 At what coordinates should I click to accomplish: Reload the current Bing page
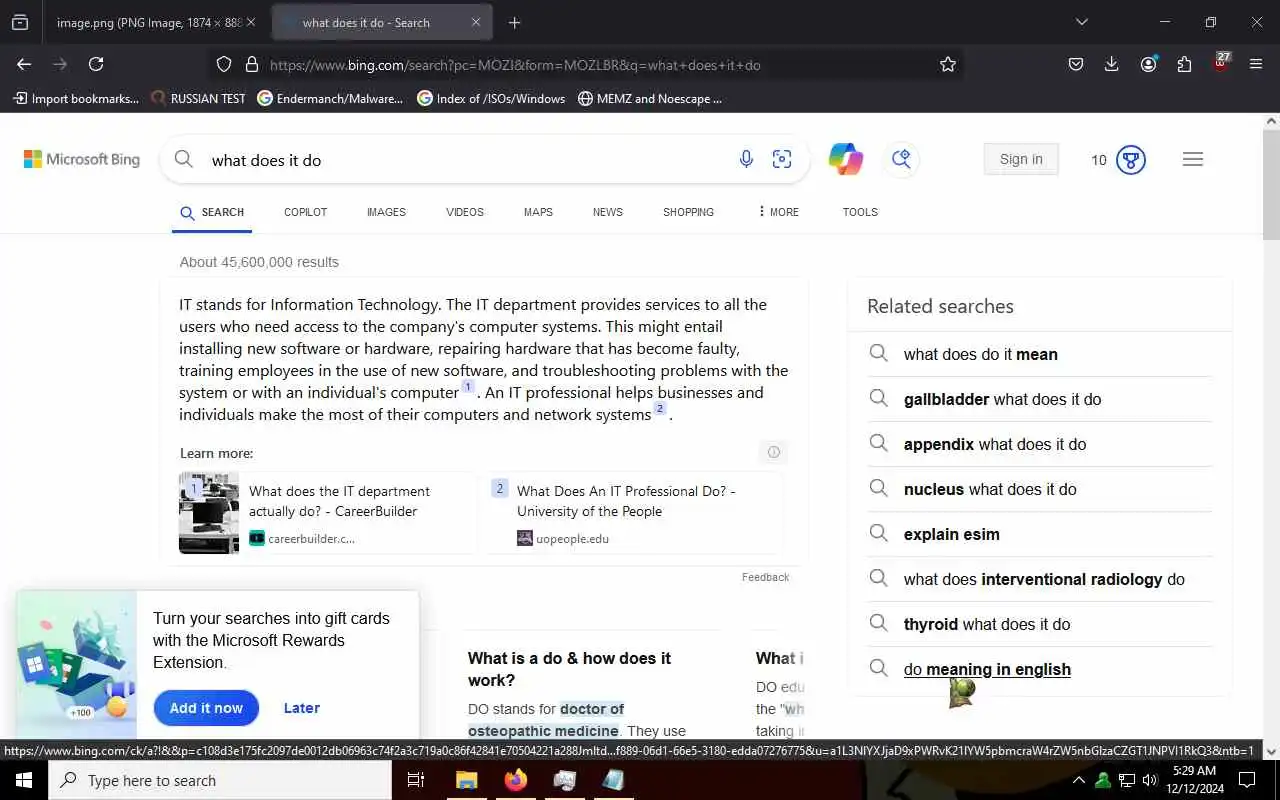pos(96,64)
